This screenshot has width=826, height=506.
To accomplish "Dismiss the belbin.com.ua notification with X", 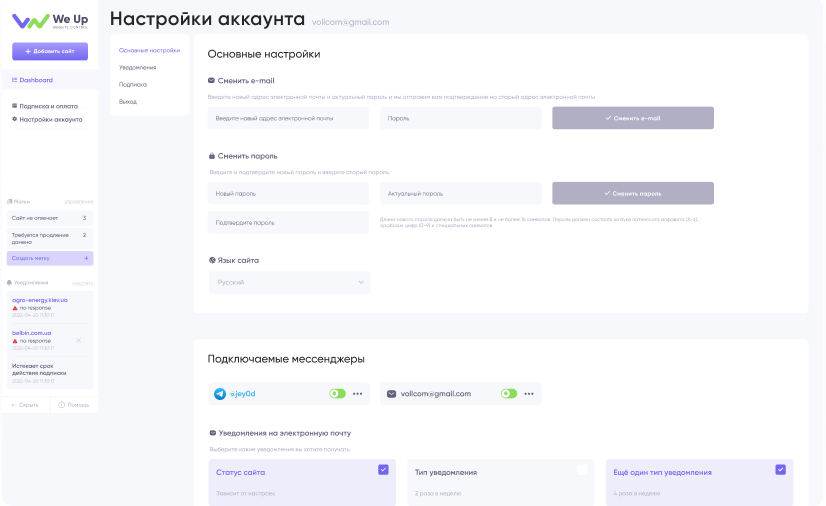I will pyautogui.click(x=79, y=340).
